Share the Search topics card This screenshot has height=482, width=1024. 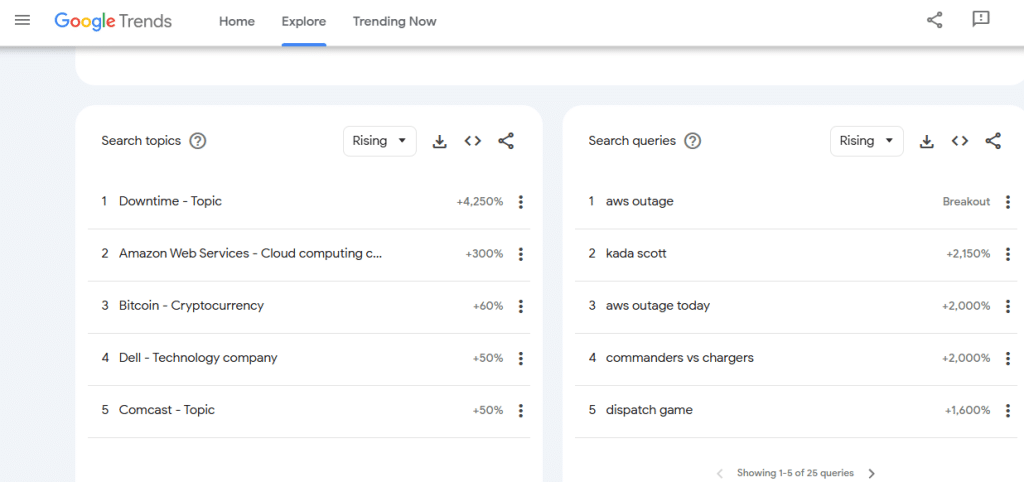tap(506, 141)
